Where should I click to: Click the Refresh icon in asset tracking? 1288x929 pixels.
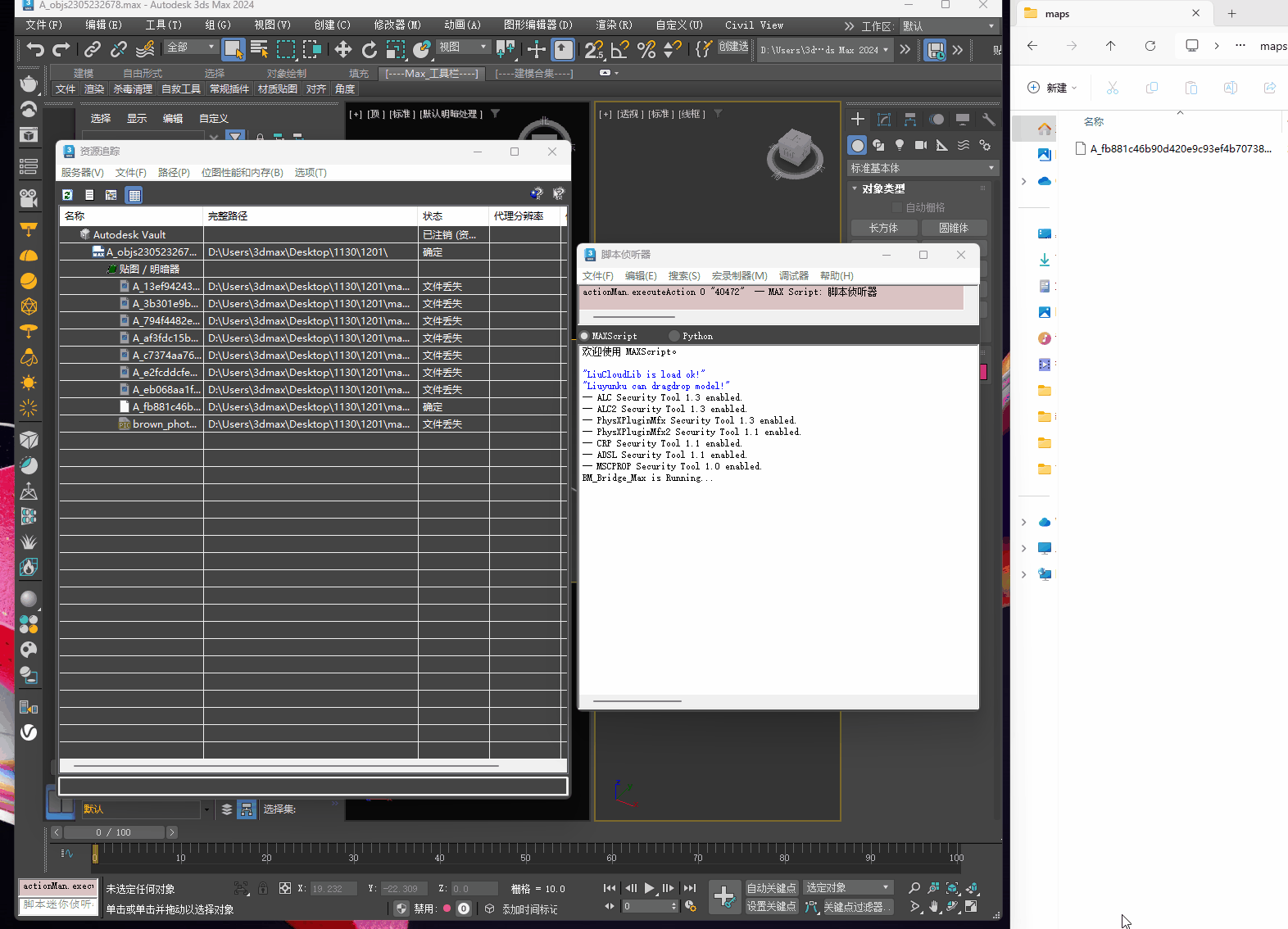pyautogui.click(x=68, y=195)
